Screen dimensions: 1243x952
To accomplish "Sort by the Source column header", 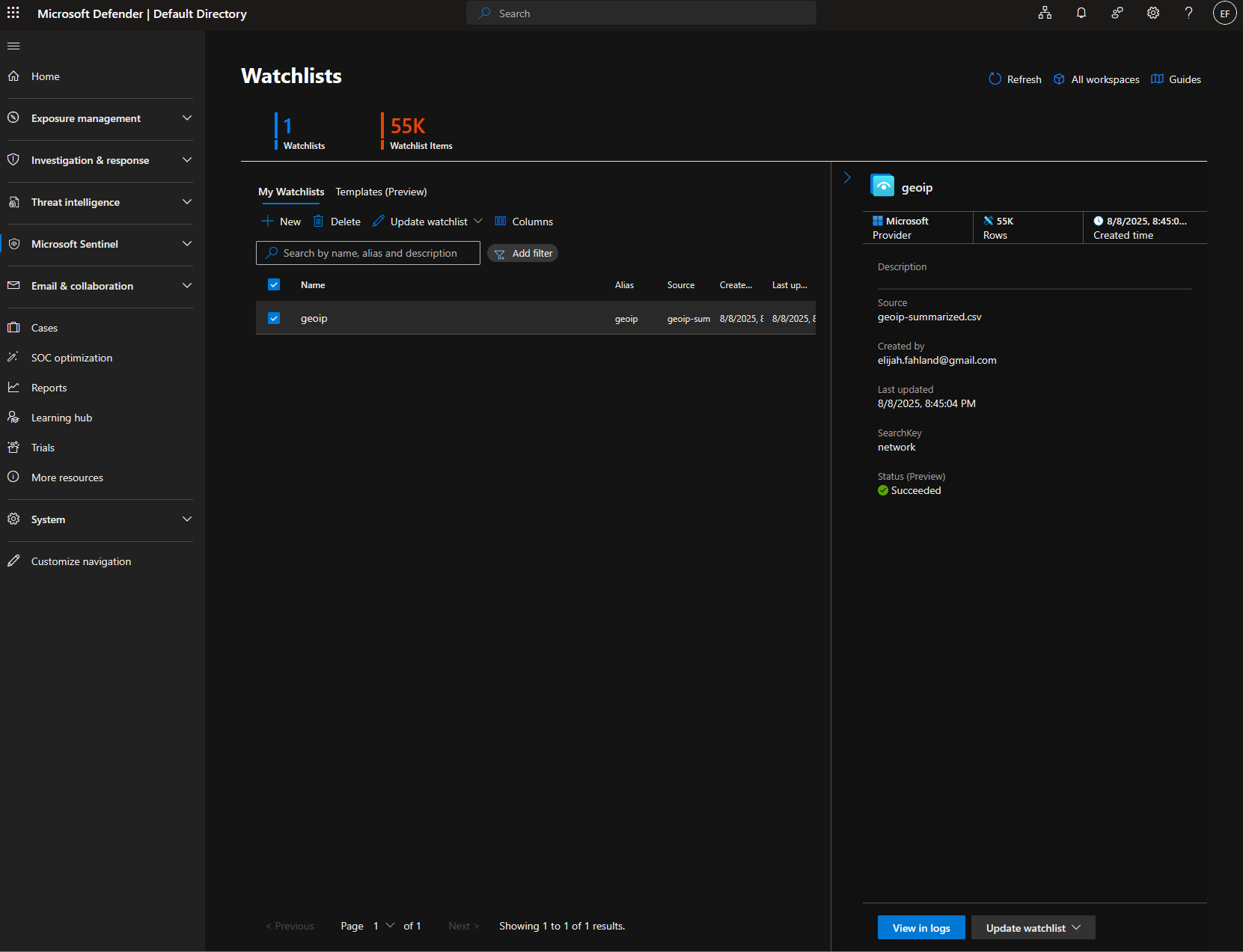I will point(681,284).
